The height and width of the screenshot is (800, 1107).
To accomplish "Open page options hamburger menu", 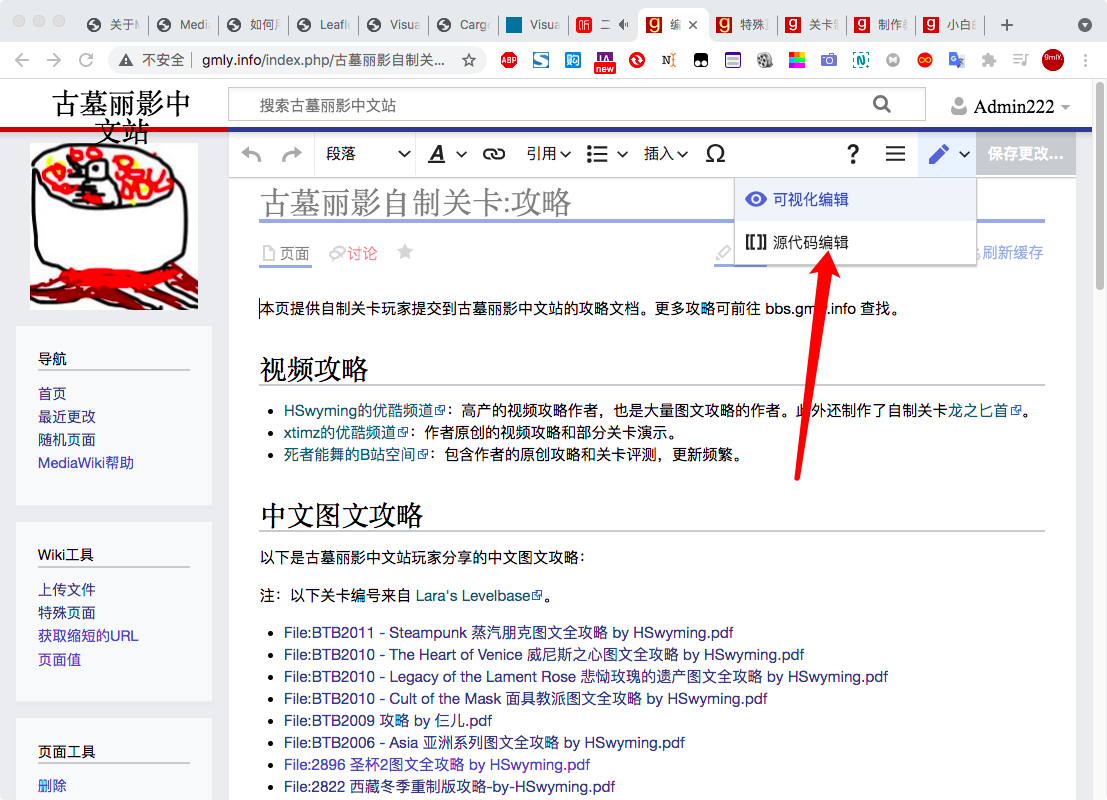I will pos(895,154).
